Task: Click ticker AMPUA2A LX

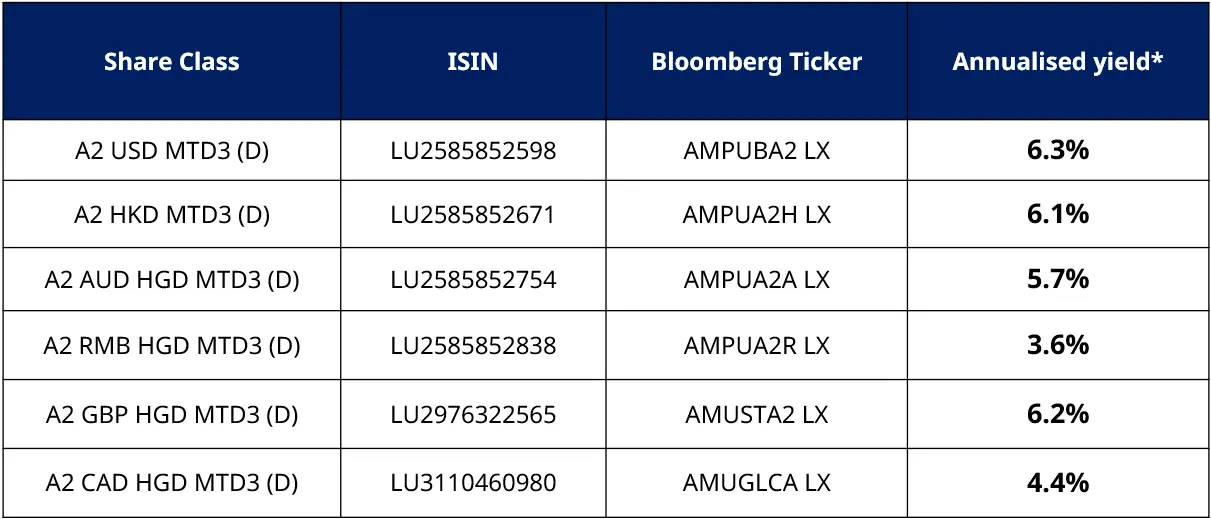Action: [757, 280]
